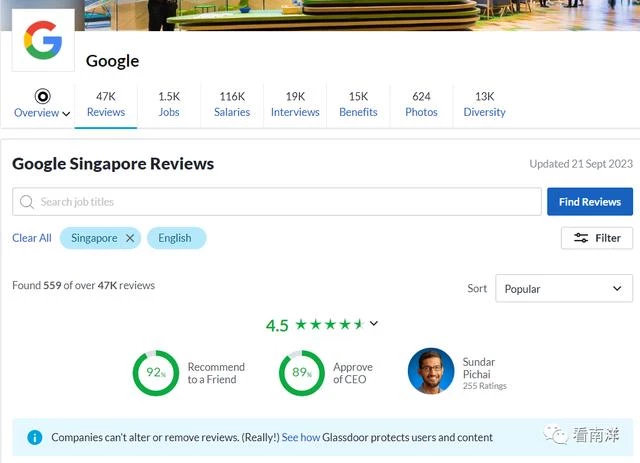Focus the Search job titles field

pyautogui.click(x=277, y=202)
